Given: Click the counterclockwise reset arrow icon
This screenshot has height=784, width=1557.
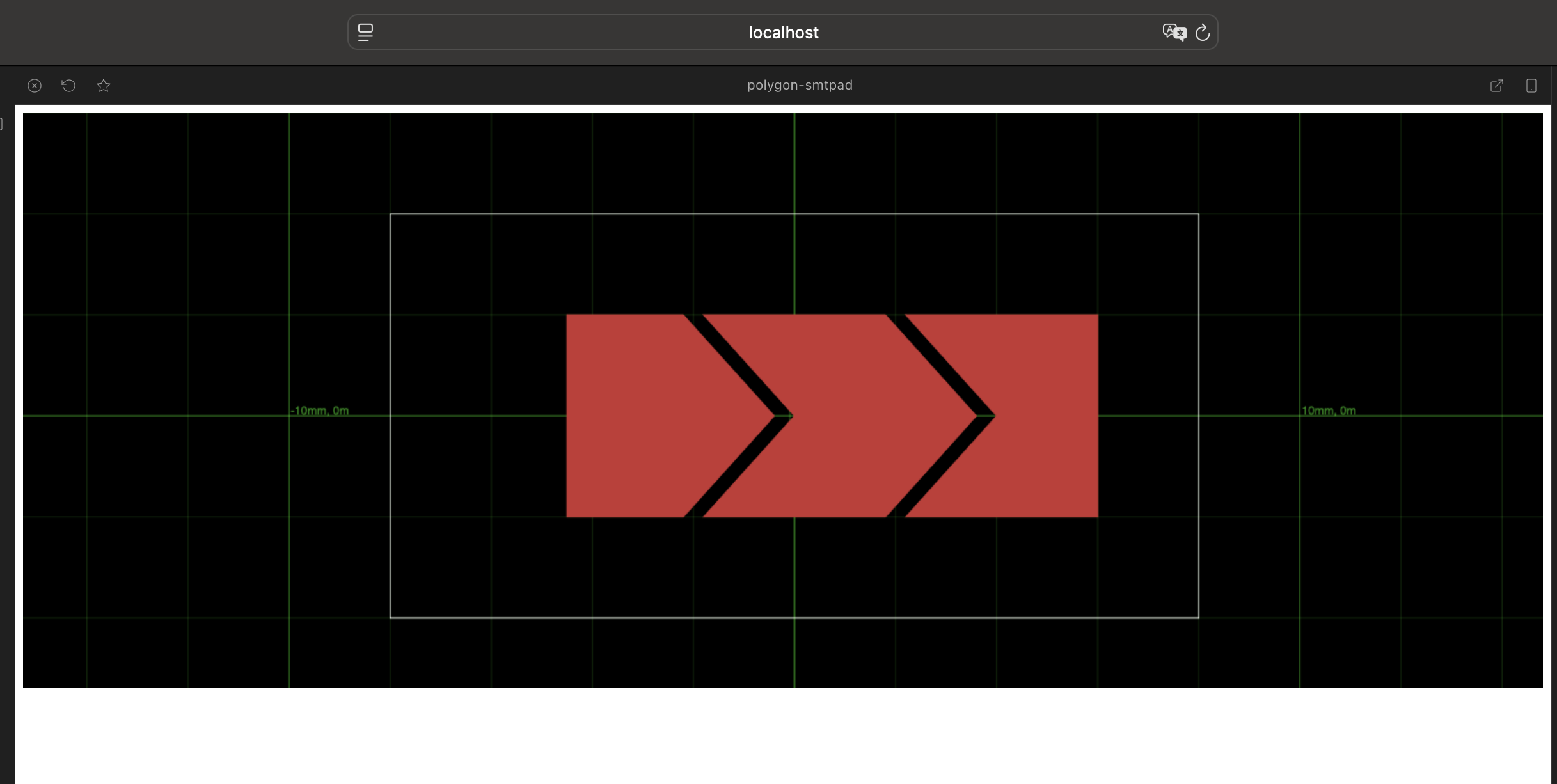Looking at the screenshot, I should 68,86.
